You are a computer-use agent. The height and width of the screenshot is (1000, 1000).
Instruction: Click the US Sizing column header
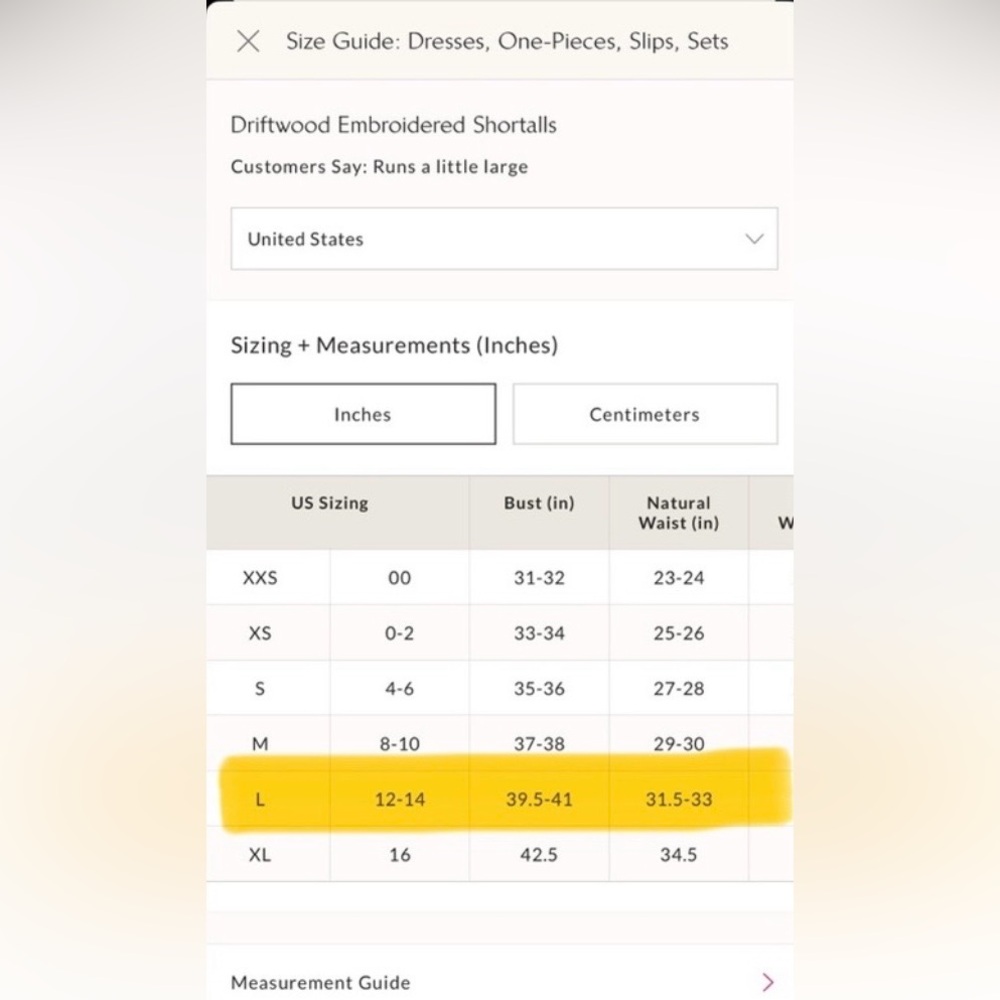pyautogui.click(x=330, y=503)
